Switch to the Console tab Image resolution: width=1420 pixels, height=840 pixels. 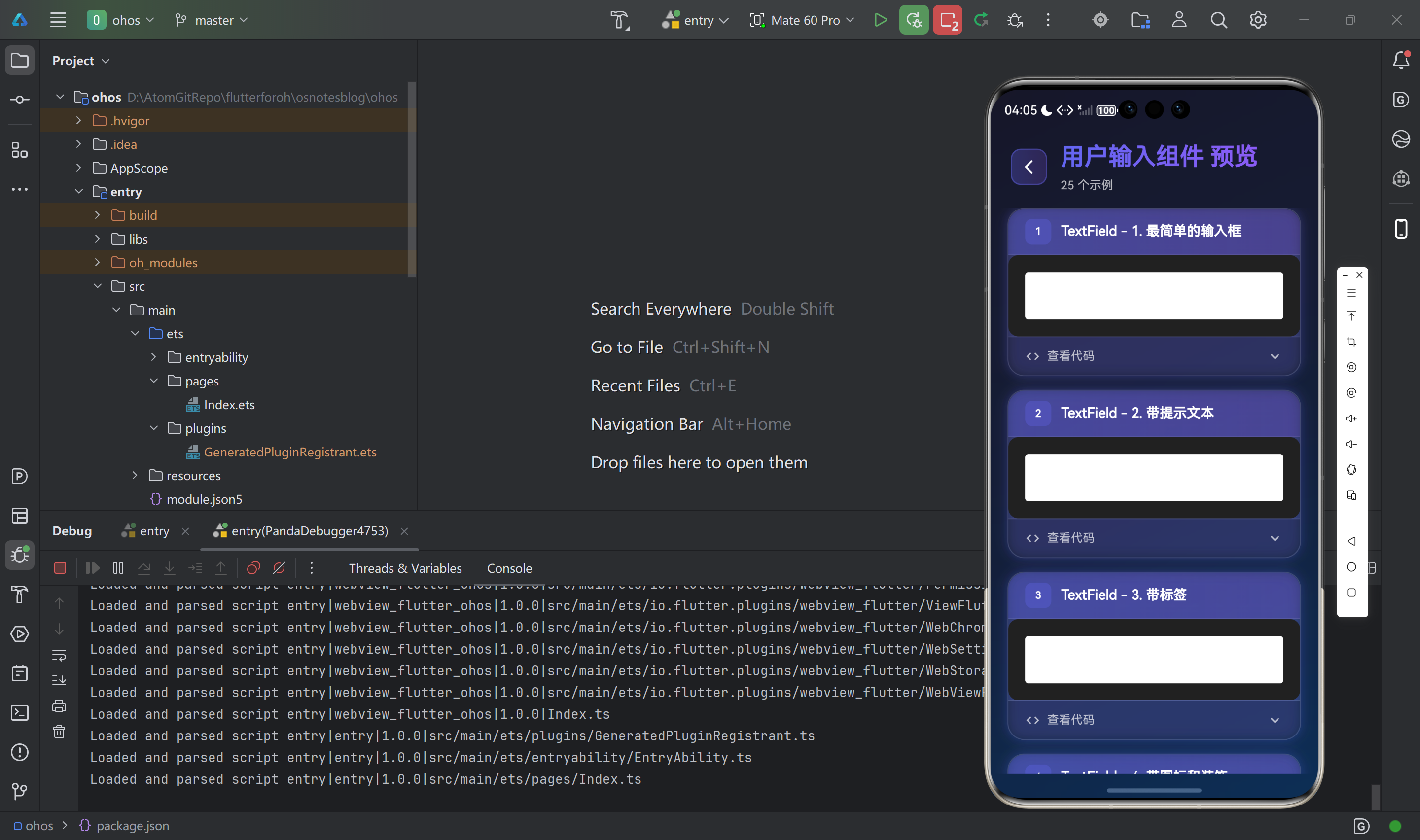509,568
